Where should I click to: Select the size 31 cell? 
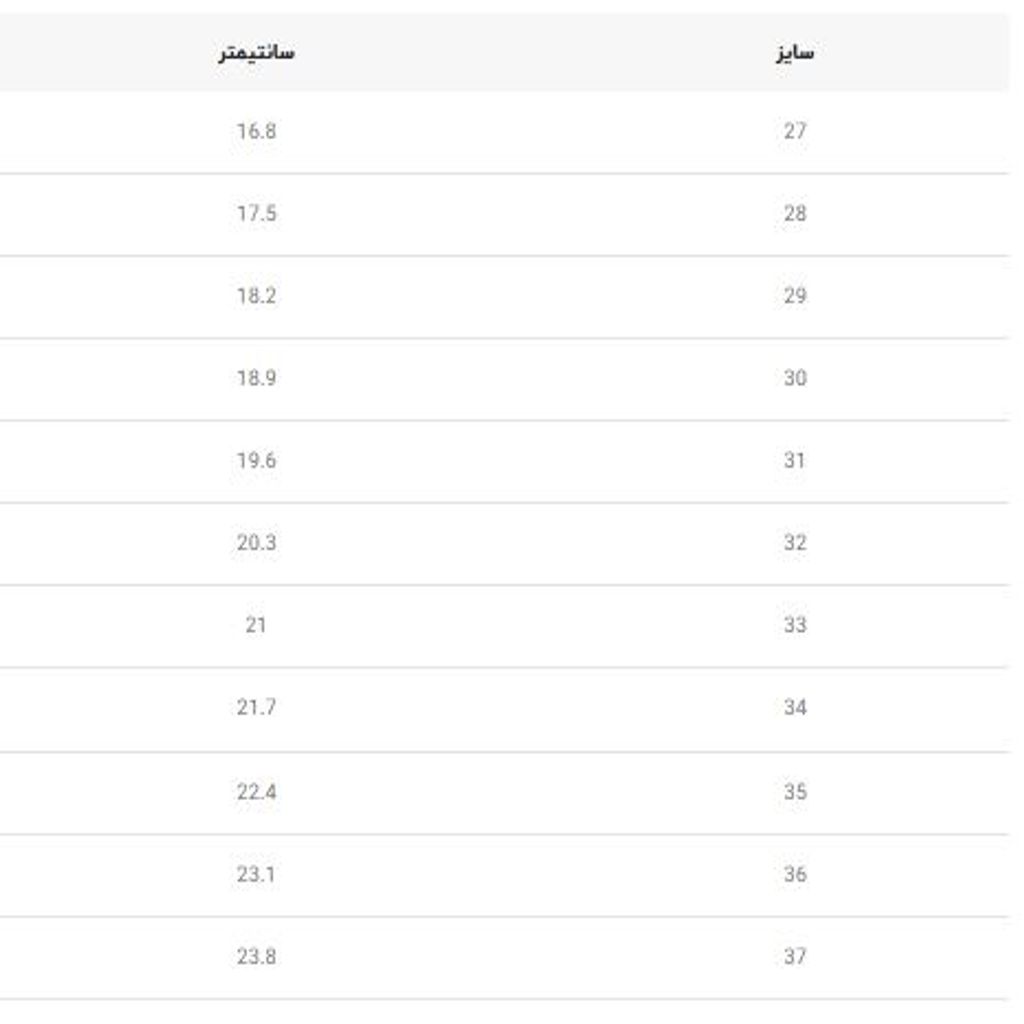(x=795, y=461)
